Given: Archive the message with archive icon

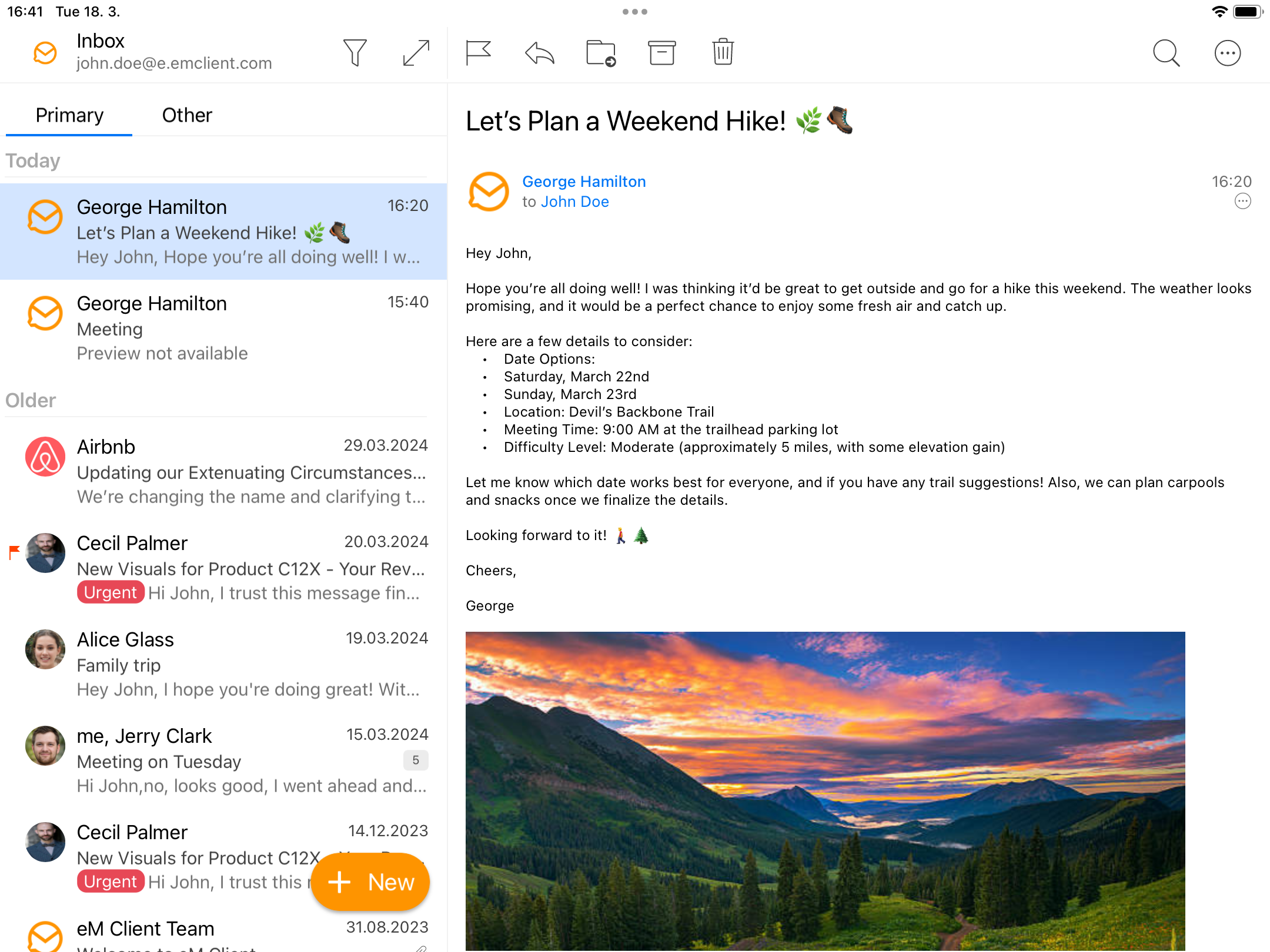Looking at the screenshot, I should [x=661, y=53].
